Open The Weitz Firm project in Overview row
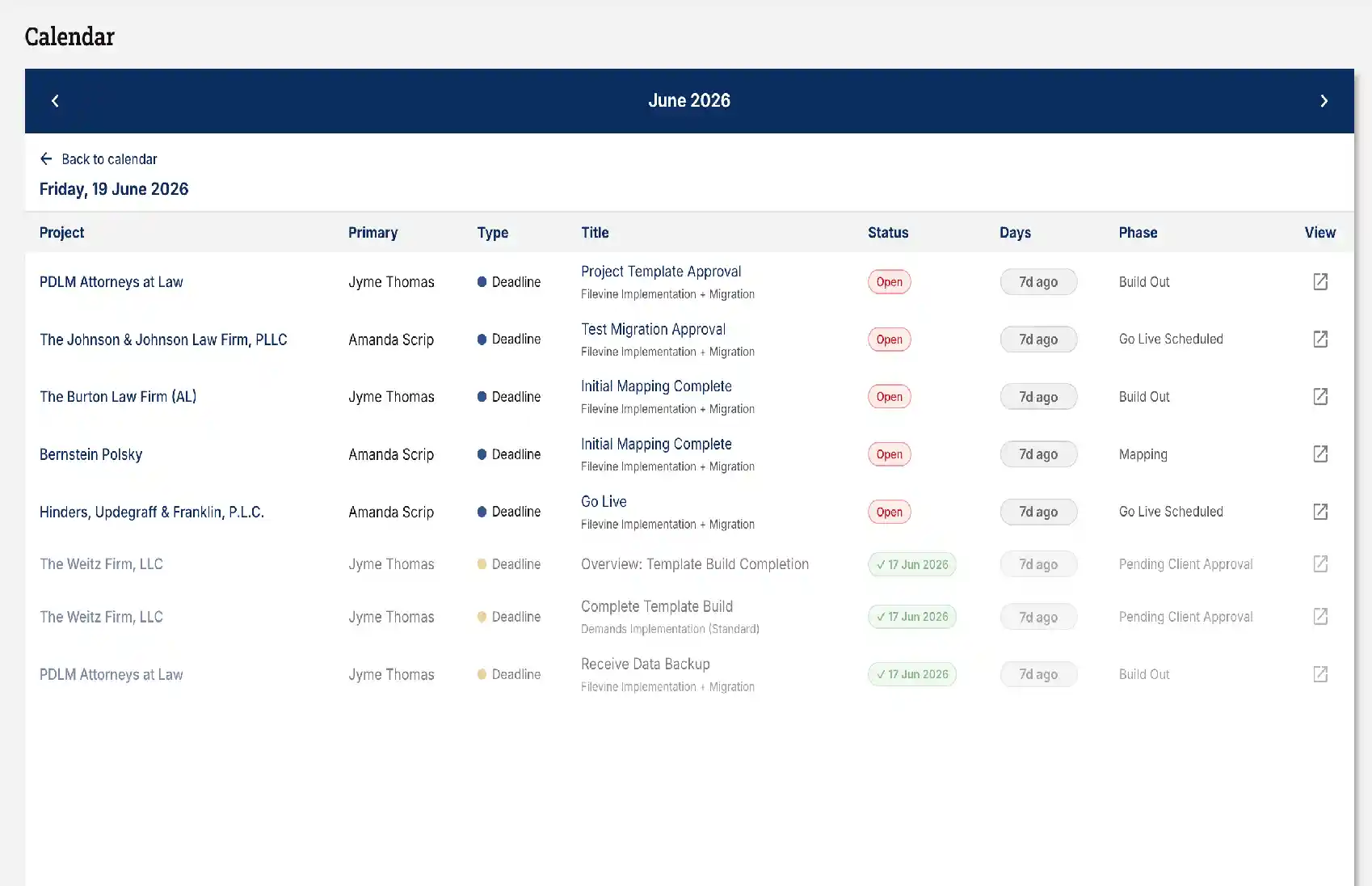This screenshot has width=1372, height=886. 101,564
